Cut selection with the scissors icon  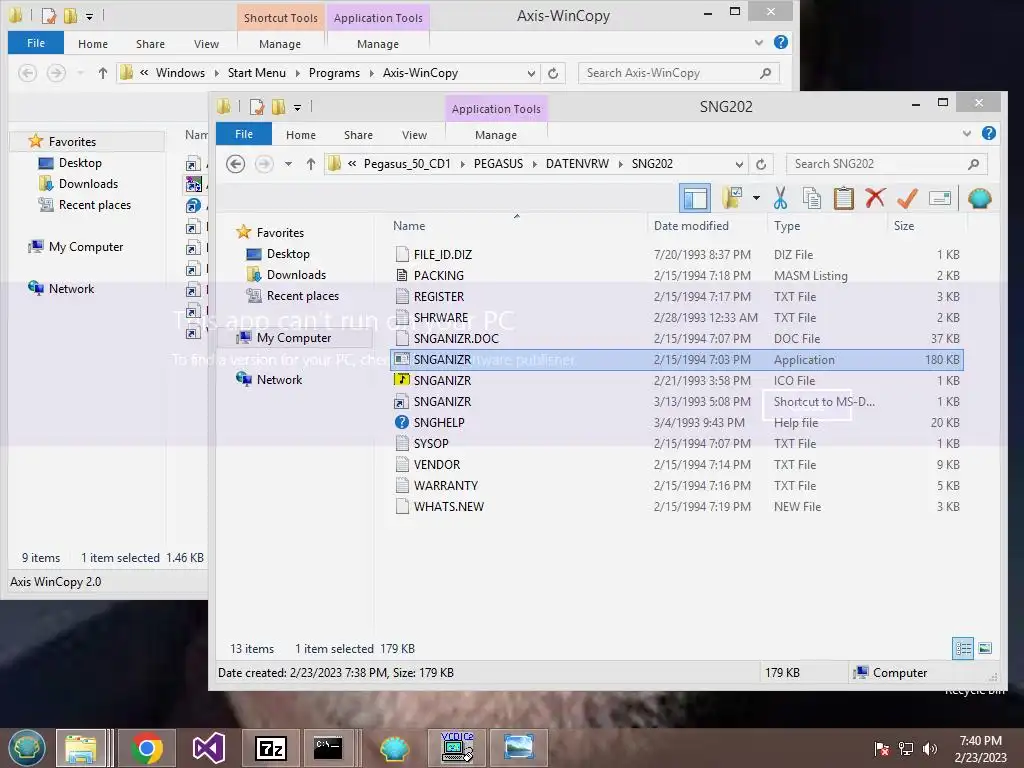(x=780, y=198)
